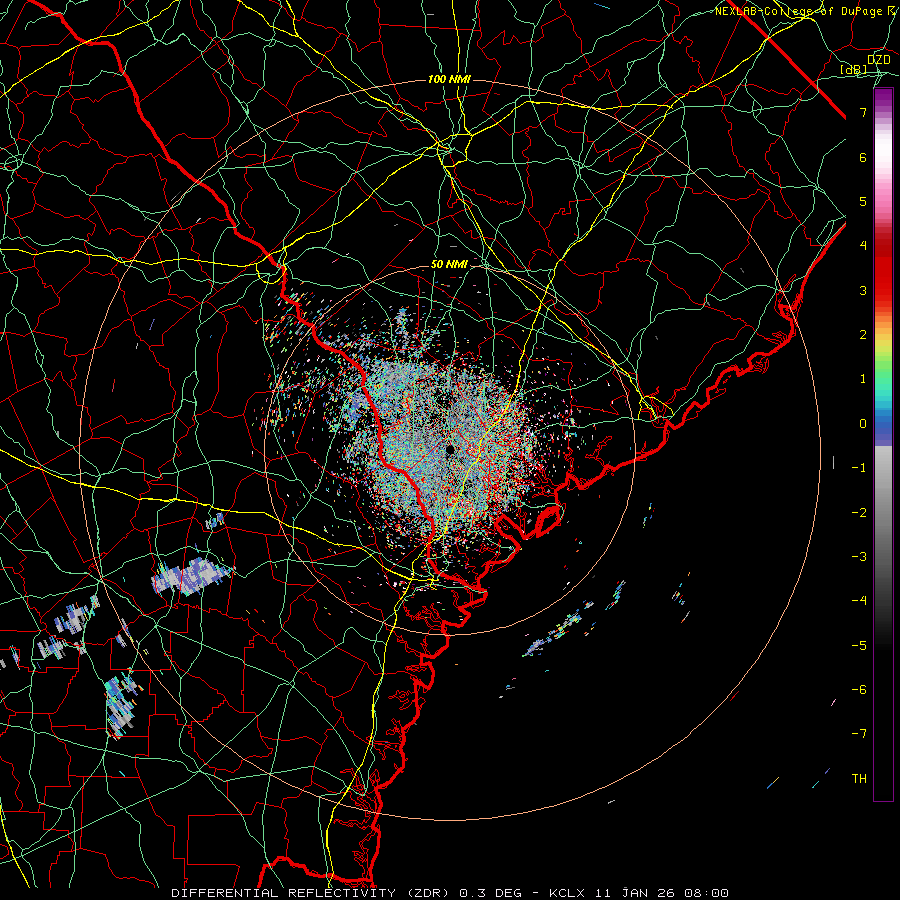Click the "5" value on color scale
The image size is (900, 900).
click(863, 201)
